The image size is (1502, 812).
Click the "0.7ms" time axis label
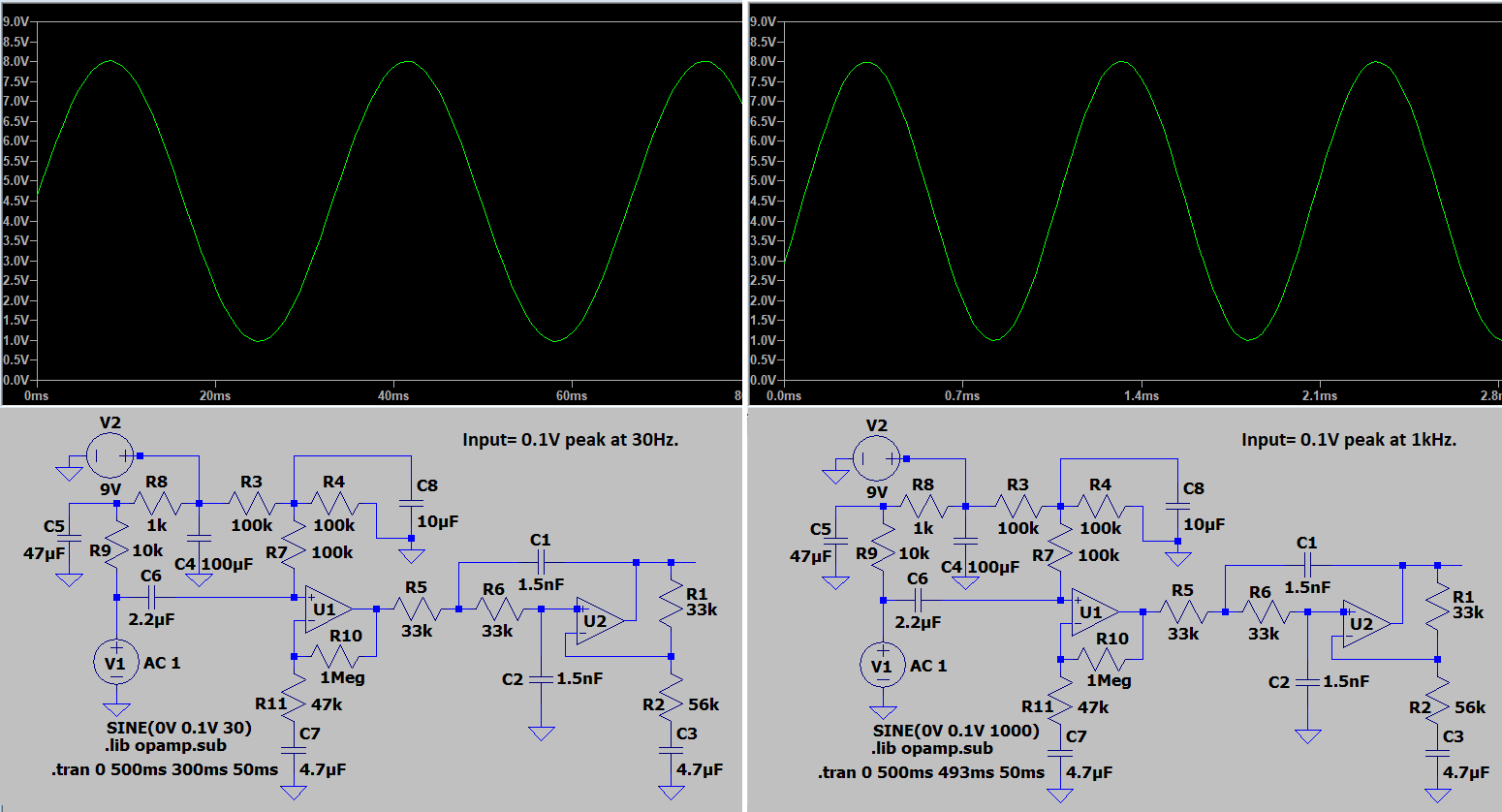tap(962, 395)
